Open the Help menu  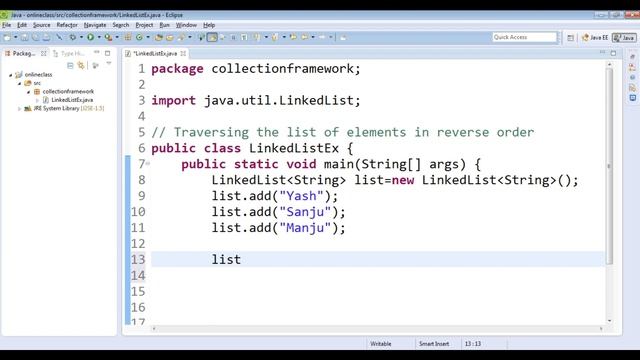coord(209,25)
